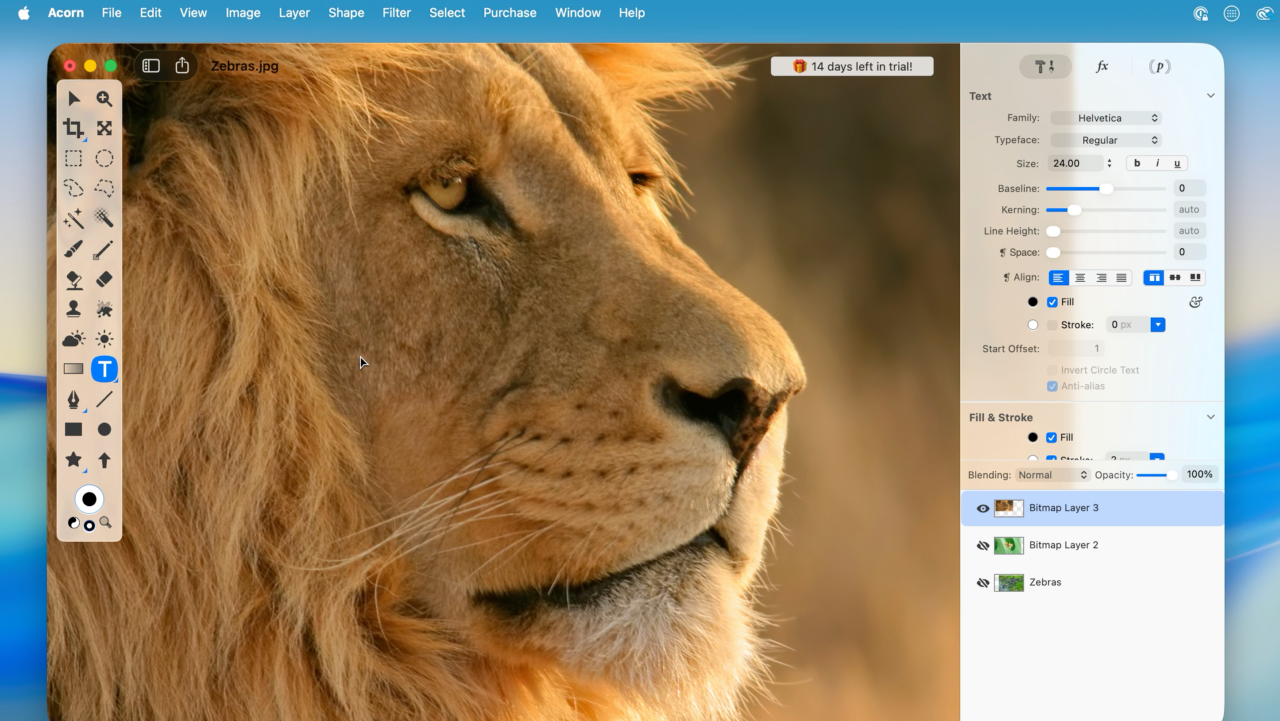Choose the Brush tool
This screenshot has height=721, width=1280.
[74, 249]
